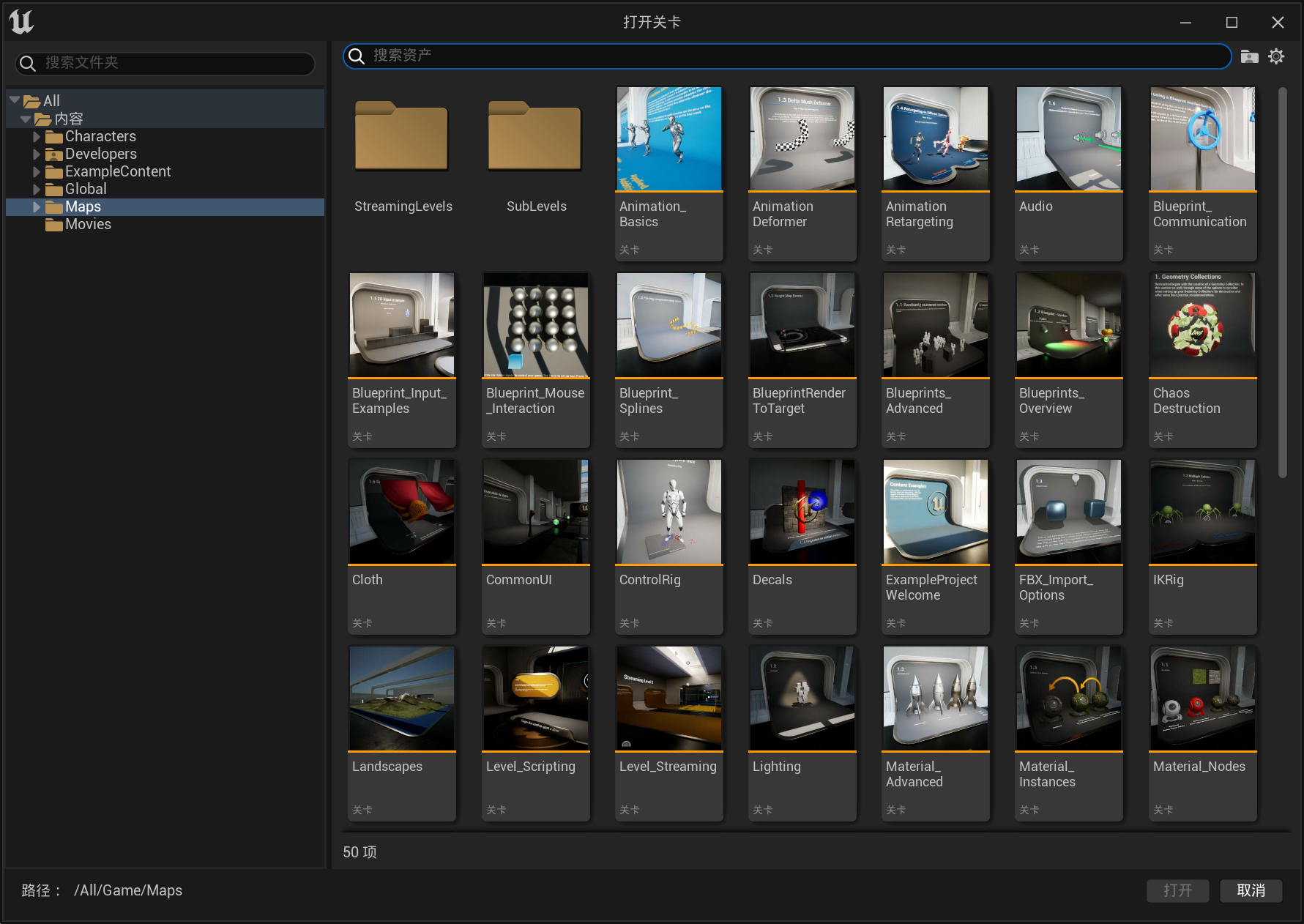Click the folder options icon beside search
This screenshot has height=924, width=1304.
click(x=1250, y=56)
